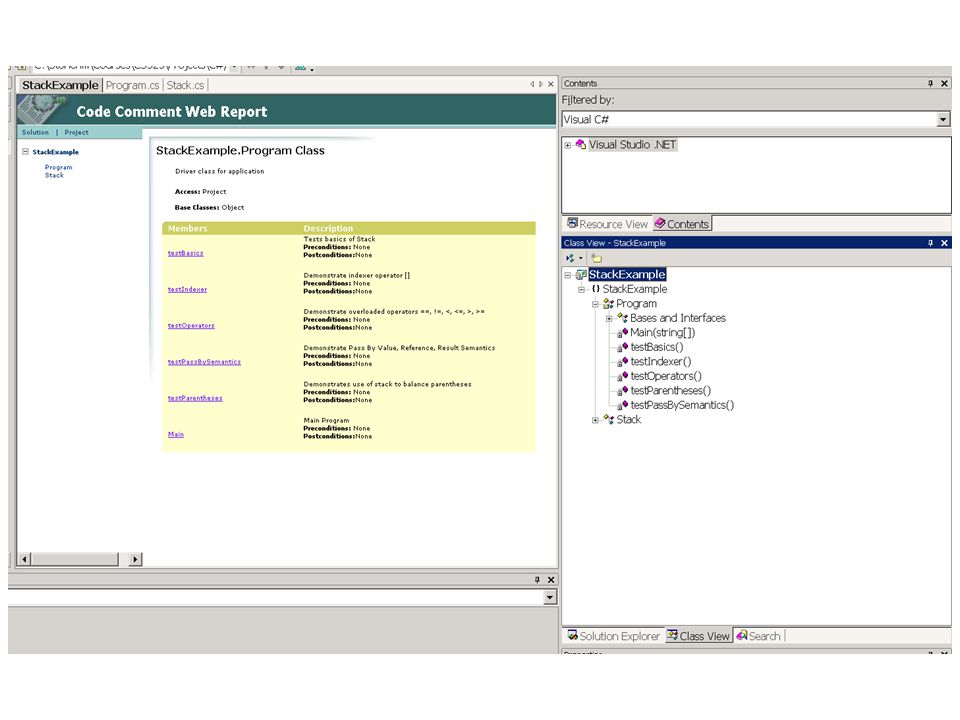Viewport: 960px width, 720px height.
Task: Close the StackExample document with tab-strip X
Action: [x=550, y=84]
